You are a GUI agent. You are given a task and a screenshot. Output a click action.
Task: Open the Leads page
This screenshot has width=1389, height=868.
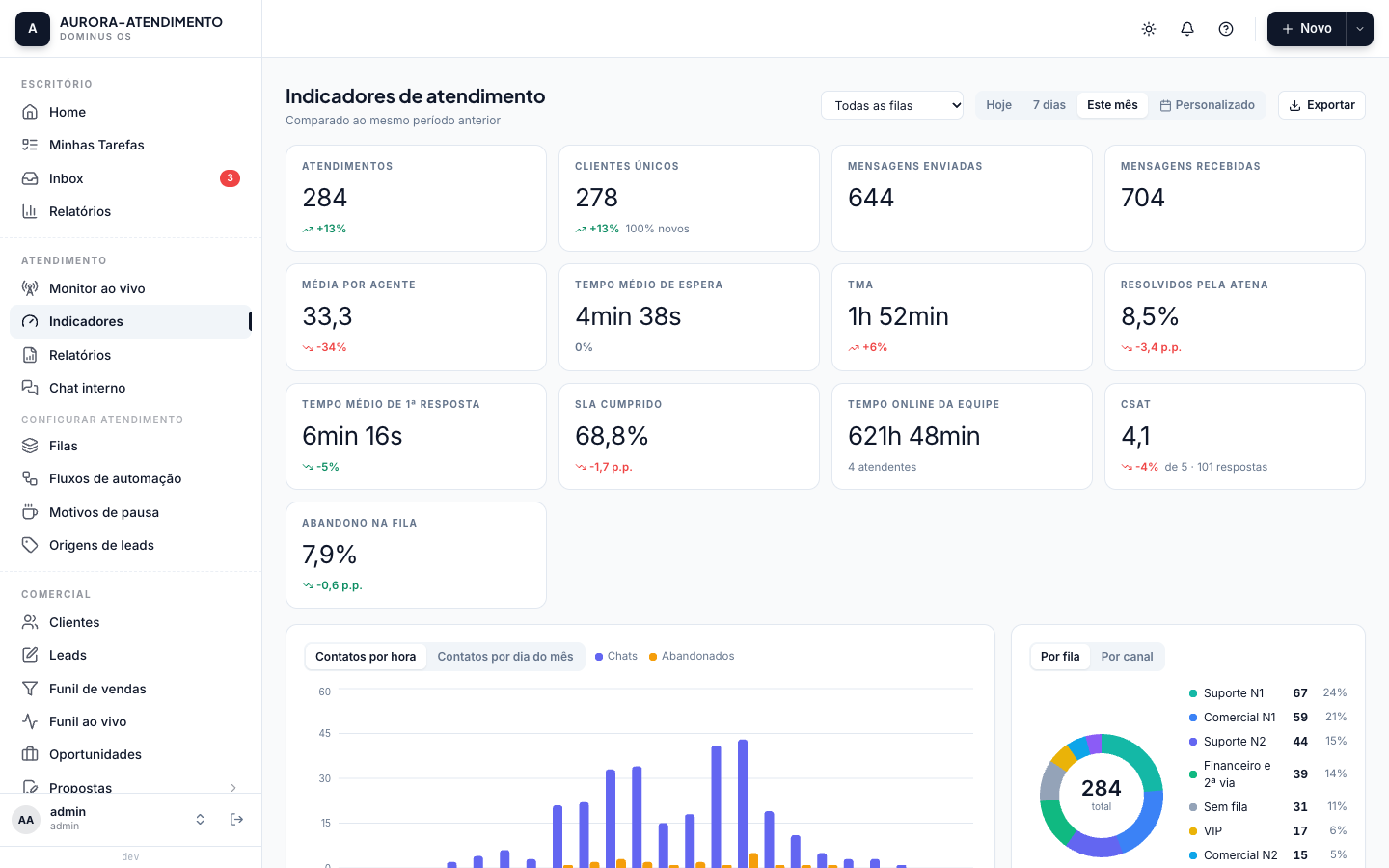(x=130, y=655)
